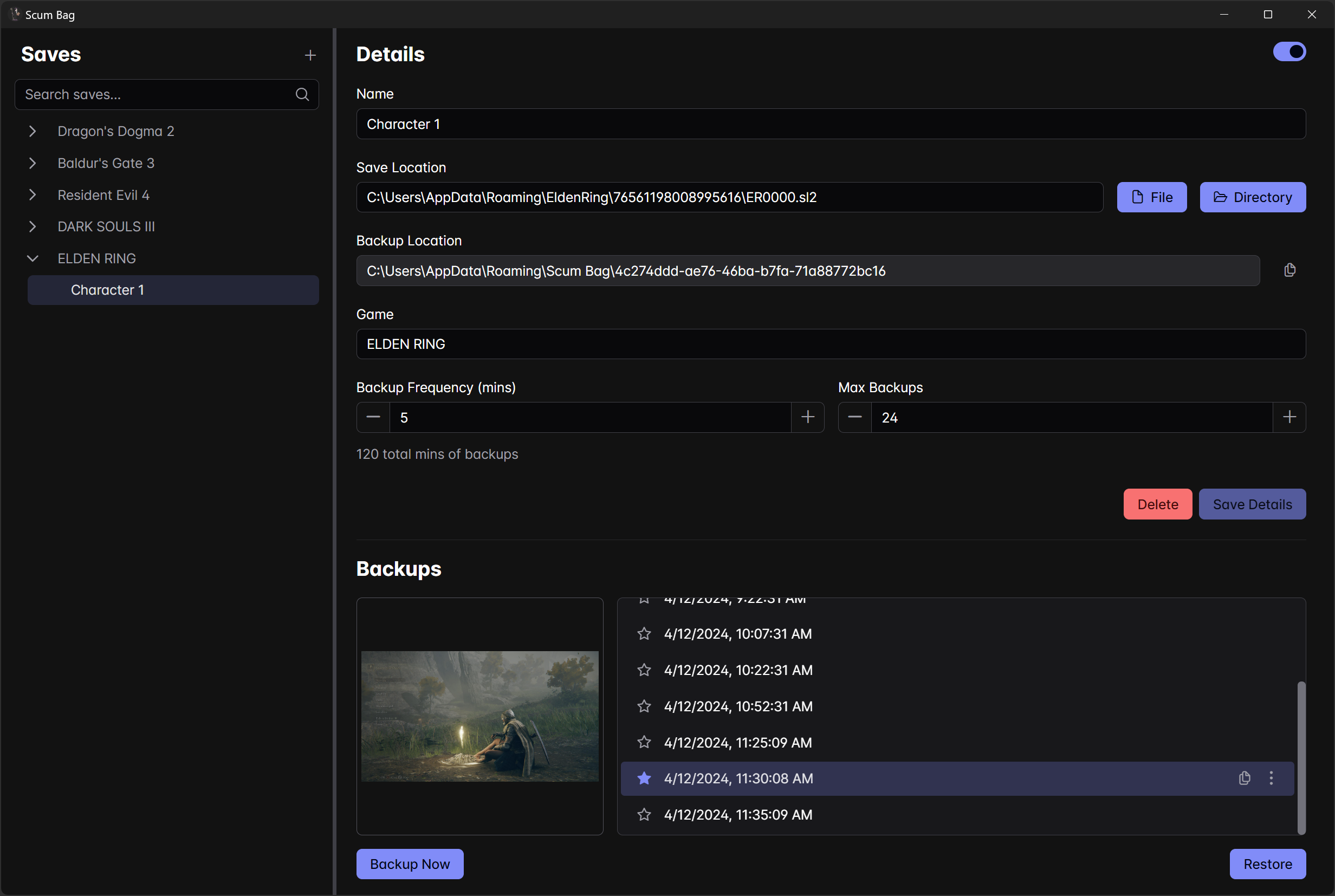Decrease backup frequency with the minus button

click(x=373, y=417)
